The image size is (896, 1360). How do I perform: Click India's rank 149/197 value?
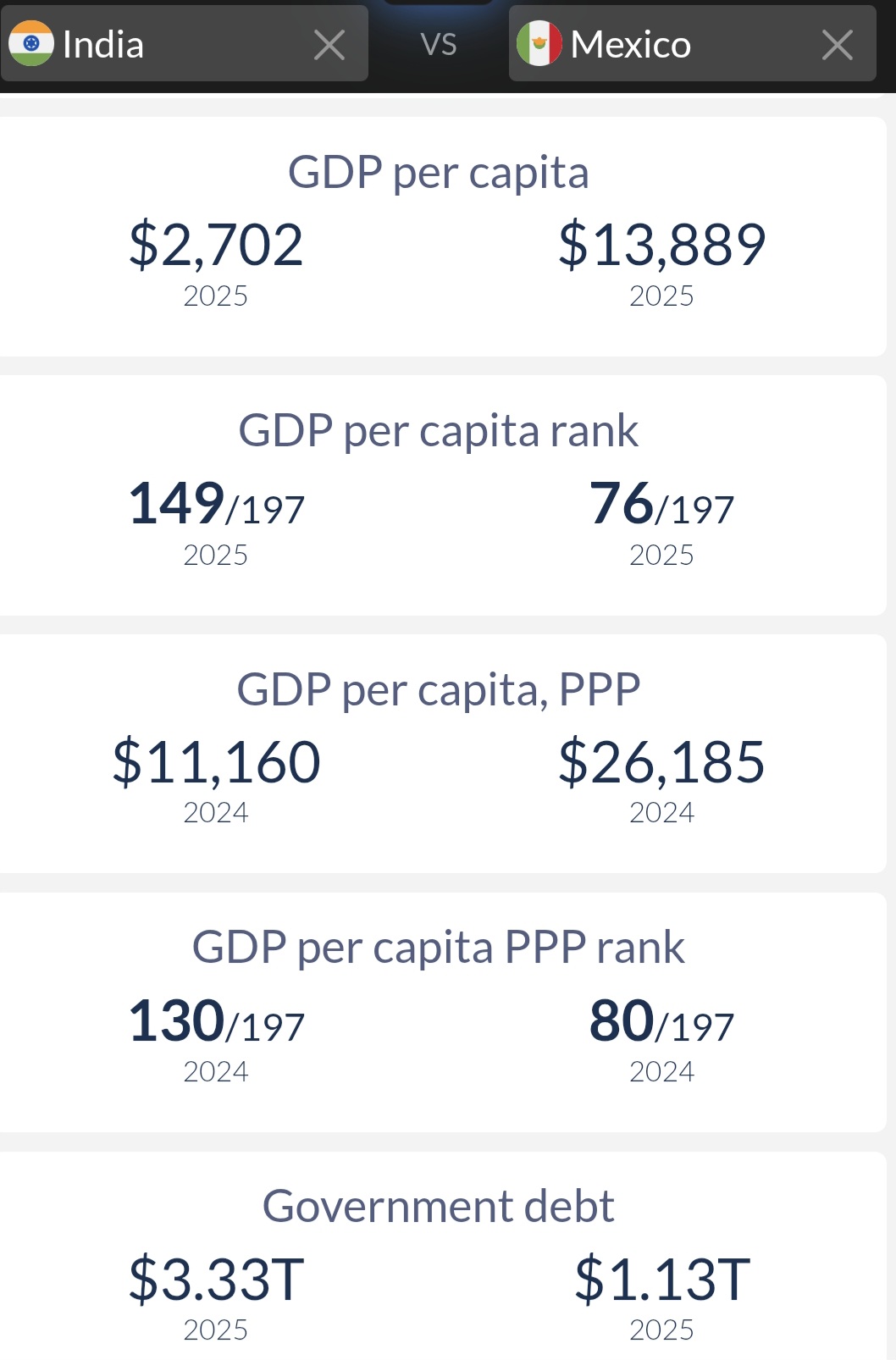216,505
